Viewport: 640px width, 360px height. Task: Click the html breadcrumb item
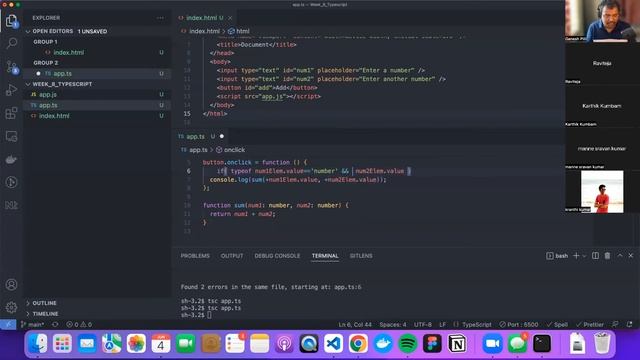pos(239,31)
